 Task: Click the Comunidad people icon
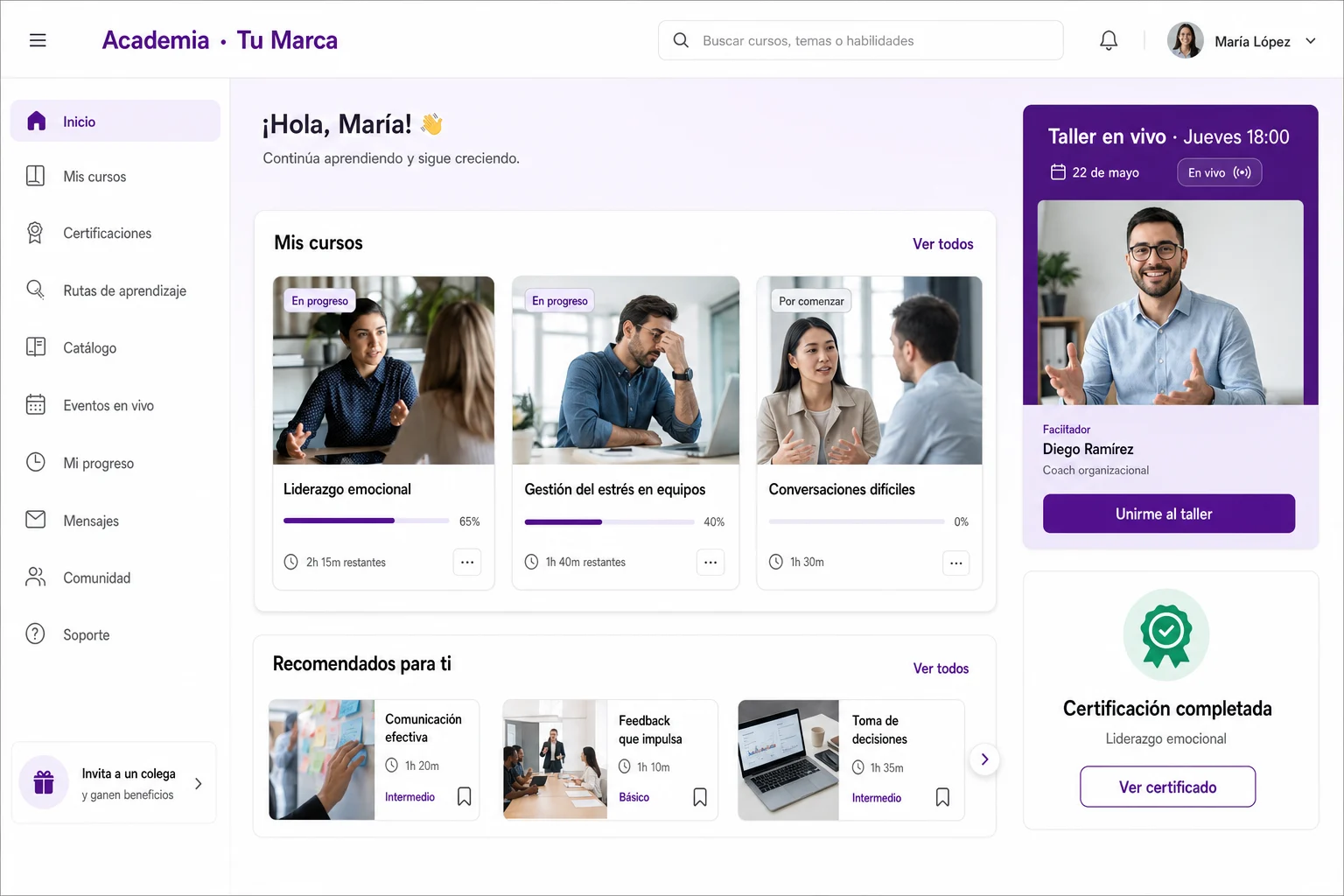point(36,577)
